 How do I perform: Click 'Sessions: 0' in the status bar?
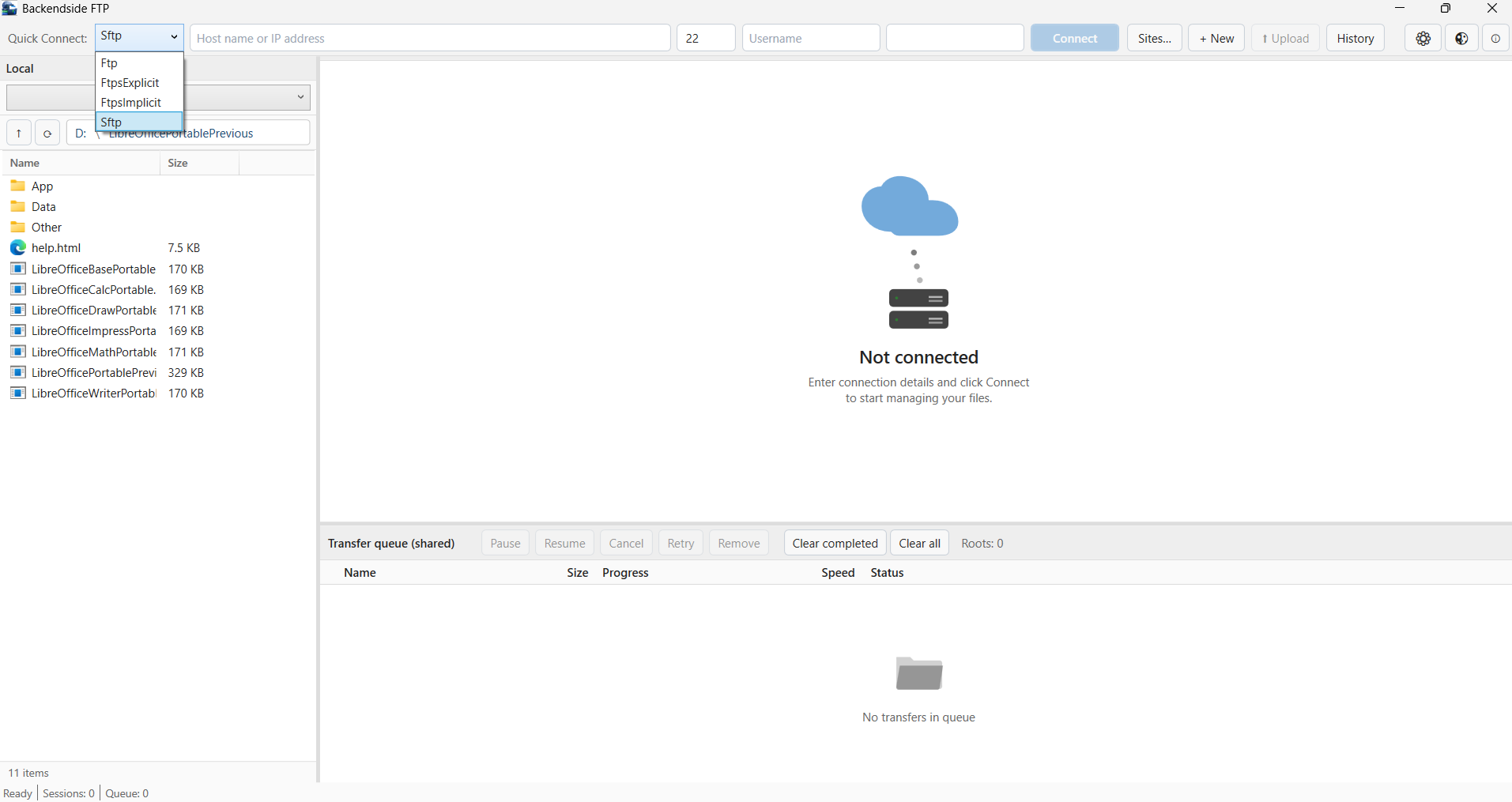69,793
